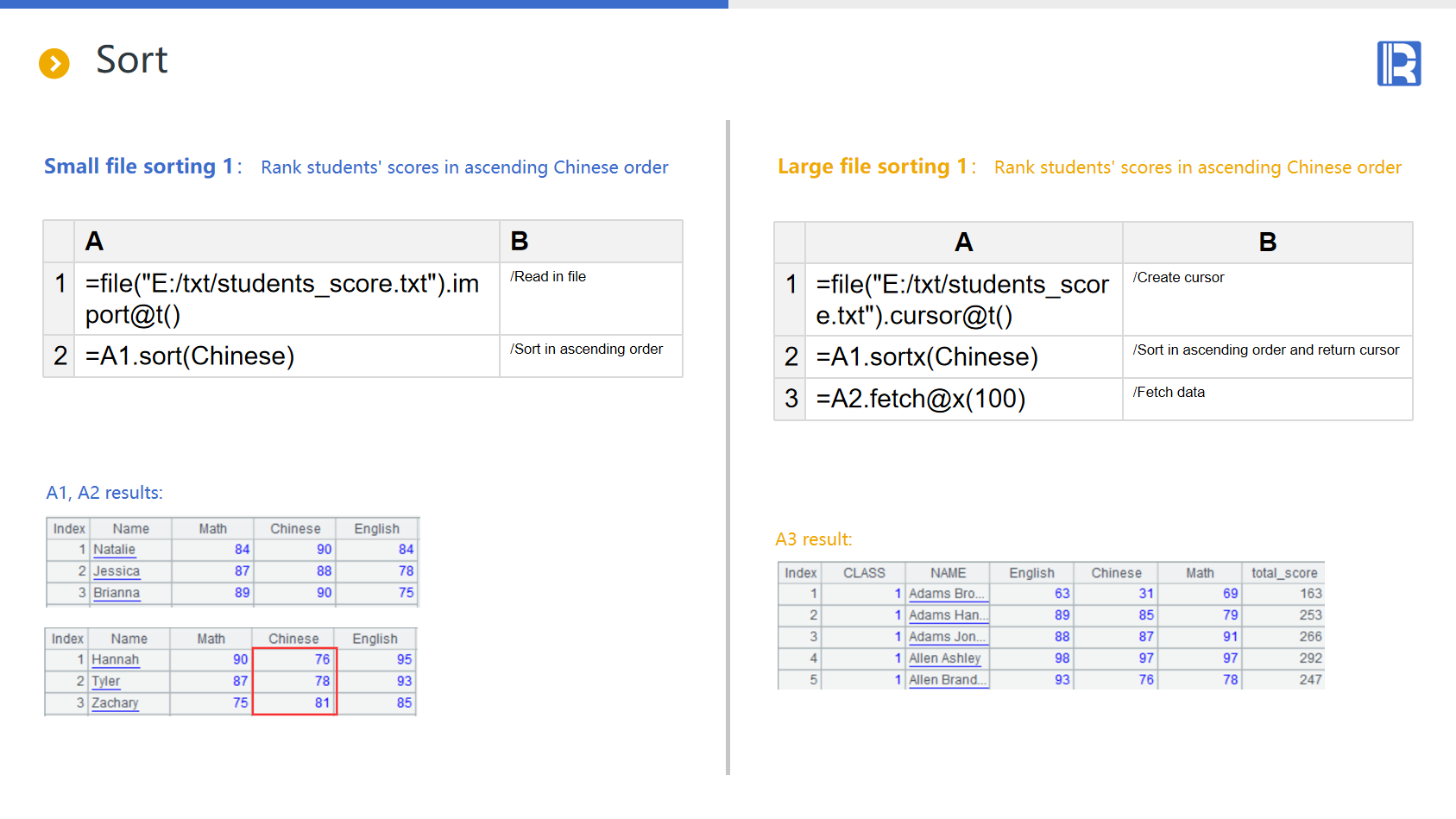Open the Zachary name link

(x=115, y=703)
